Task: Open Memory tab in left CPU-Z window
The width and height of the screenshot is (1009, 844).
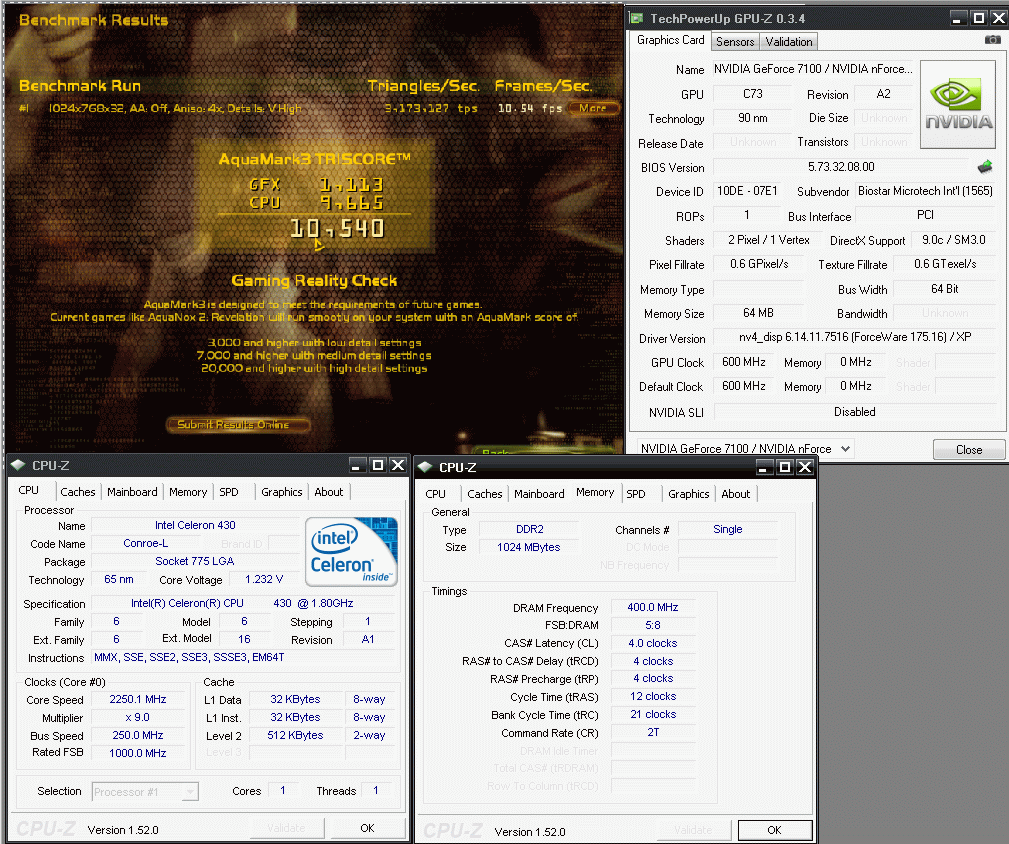Action: coord(188,492)
